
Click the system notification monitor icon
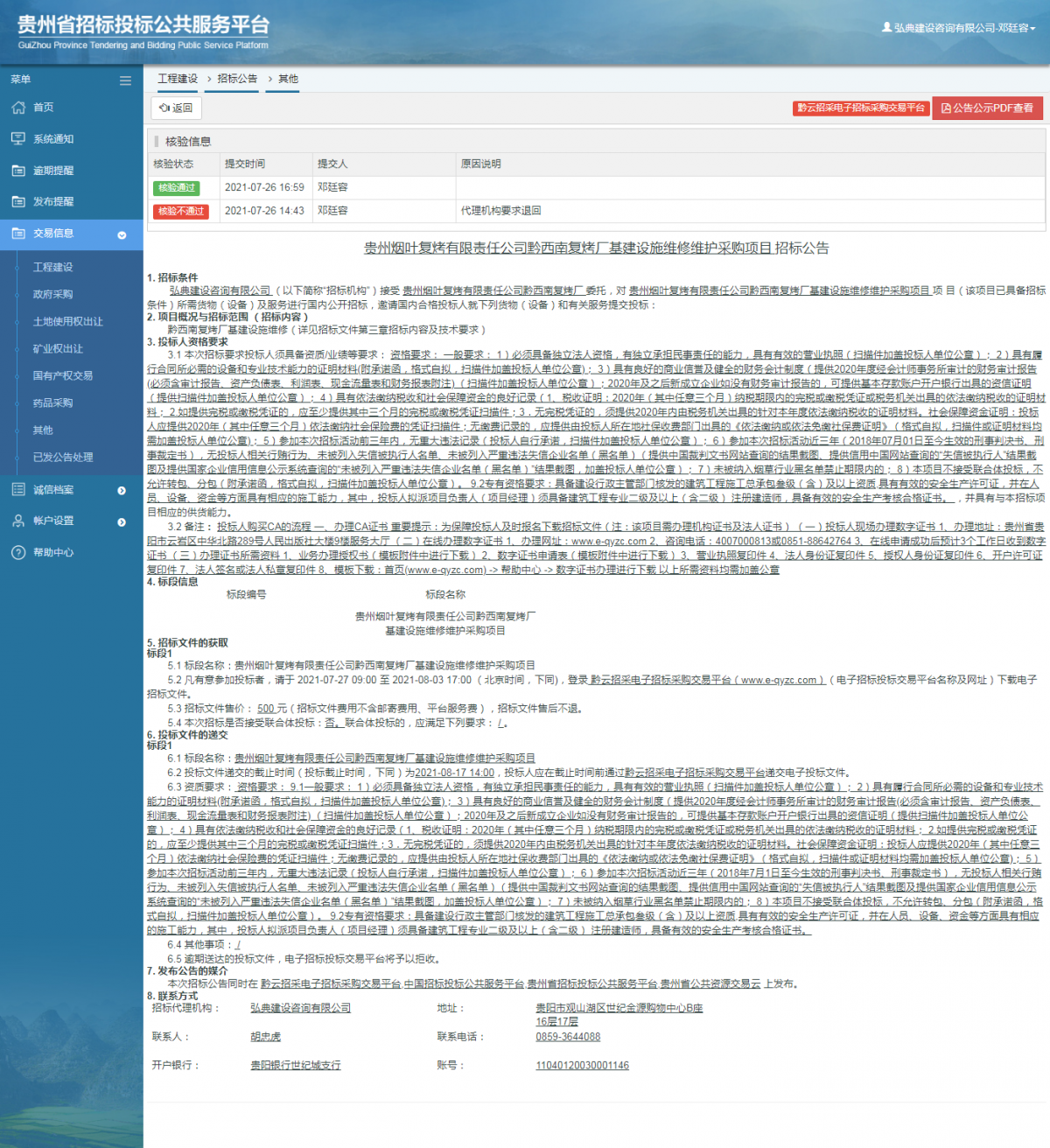coord(18,139)
